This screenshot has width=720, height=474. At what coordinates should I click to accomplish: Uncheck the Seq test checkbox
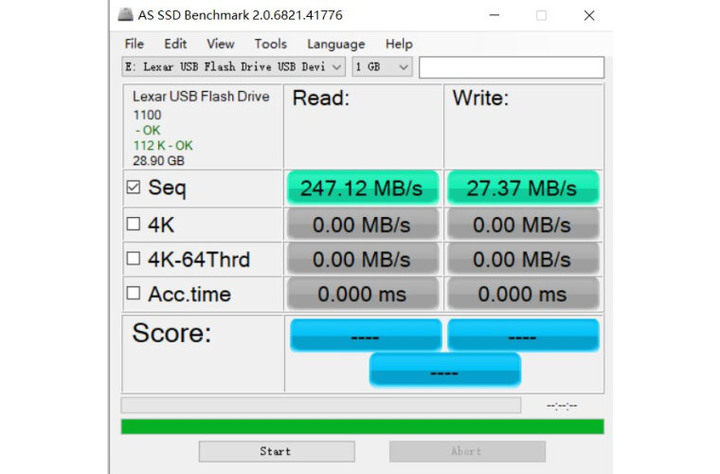[x=133, y=187]
